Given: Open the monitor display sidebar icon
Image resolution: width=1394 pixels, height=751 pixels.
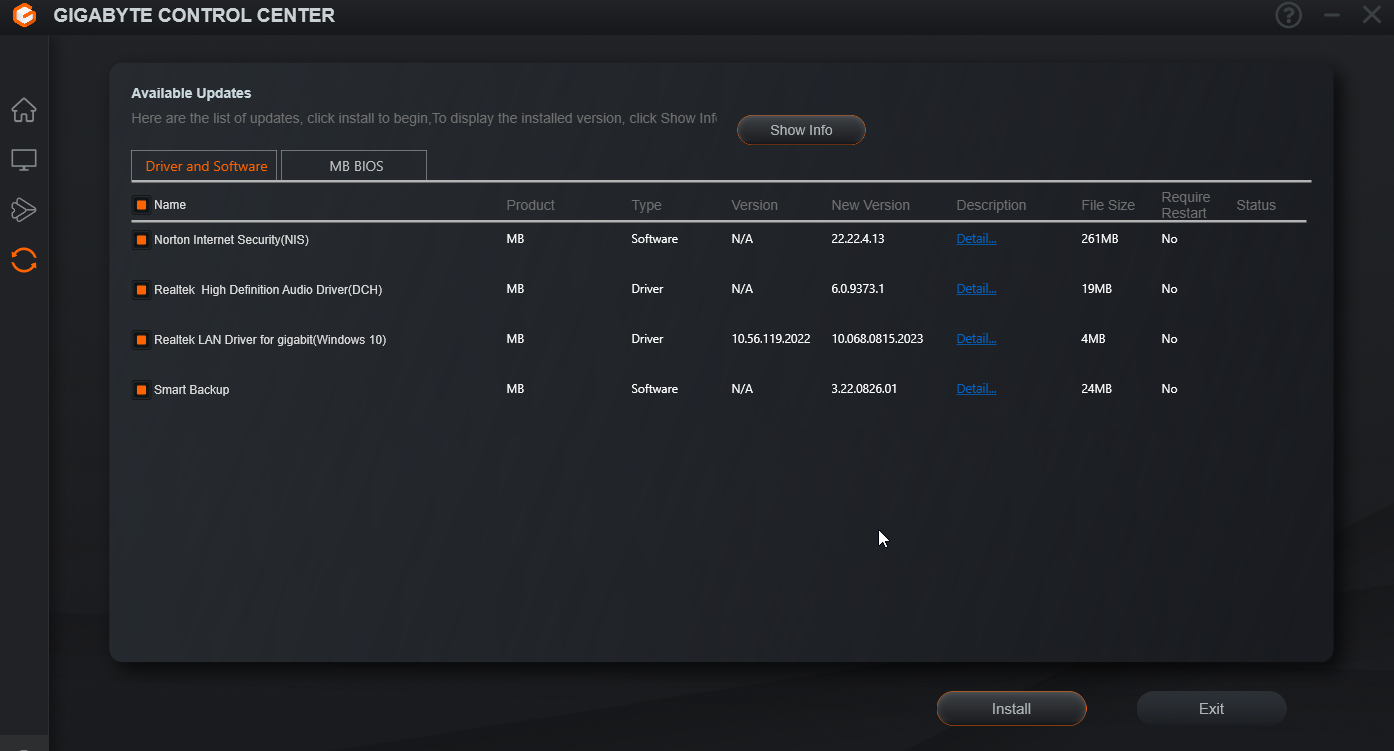Looking at the screenshot, I should pos(24,159).
